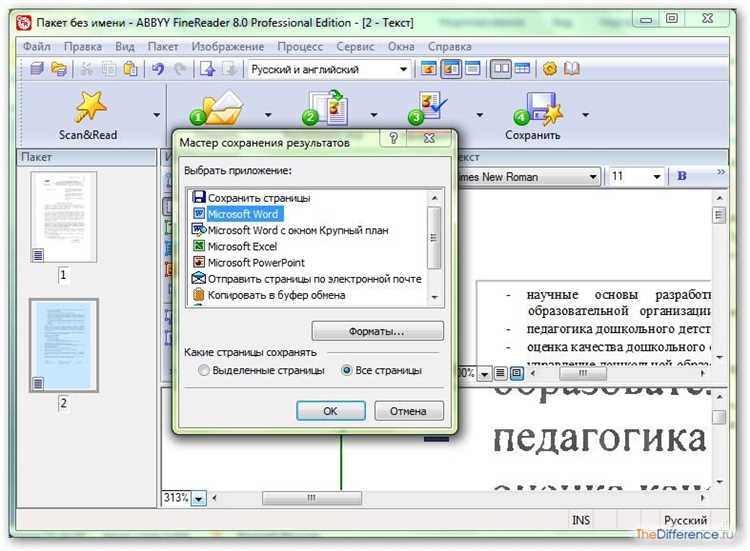This screenshot has width=750, height=551.
Task: Open the Правка menu
Action: pyautogui.click(x=83, y=46)
